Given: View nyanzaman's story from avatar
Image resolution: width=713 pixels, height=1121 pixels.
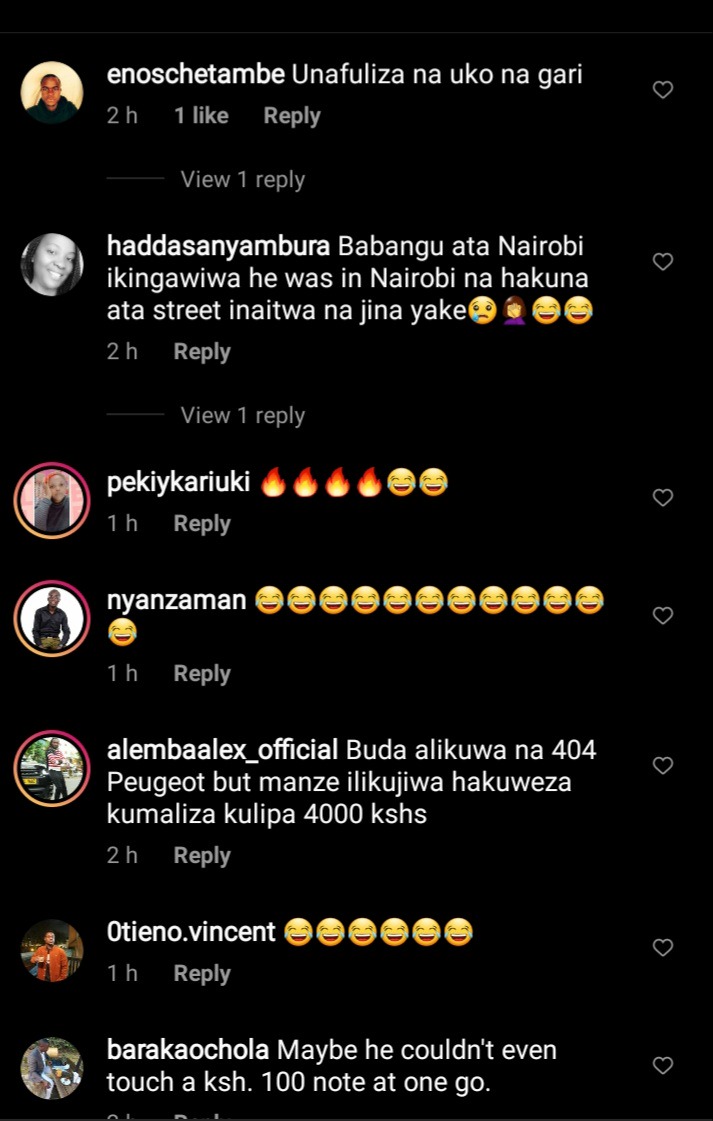Looking at the screenshot, I should click(x=51, y=618).
